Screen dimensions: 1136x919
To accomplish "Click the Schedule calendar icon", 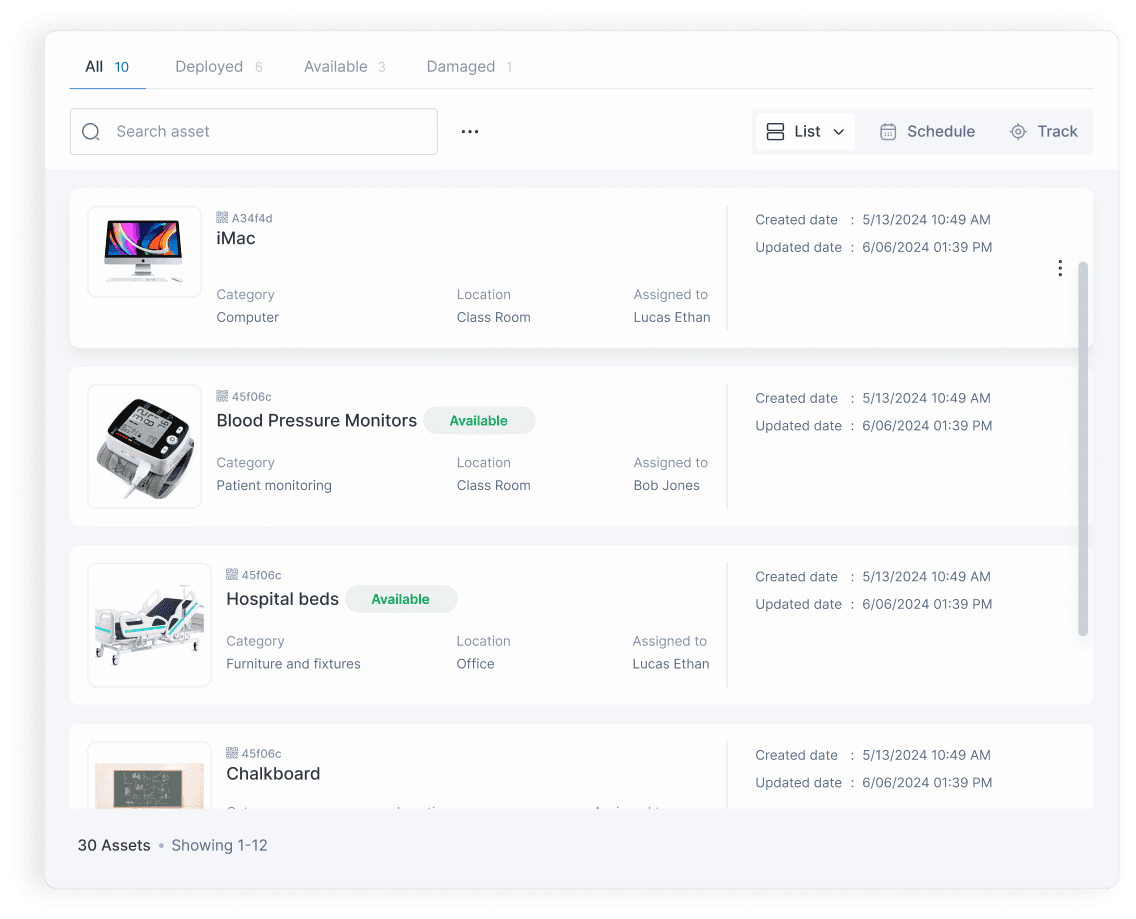I will 888,131.
